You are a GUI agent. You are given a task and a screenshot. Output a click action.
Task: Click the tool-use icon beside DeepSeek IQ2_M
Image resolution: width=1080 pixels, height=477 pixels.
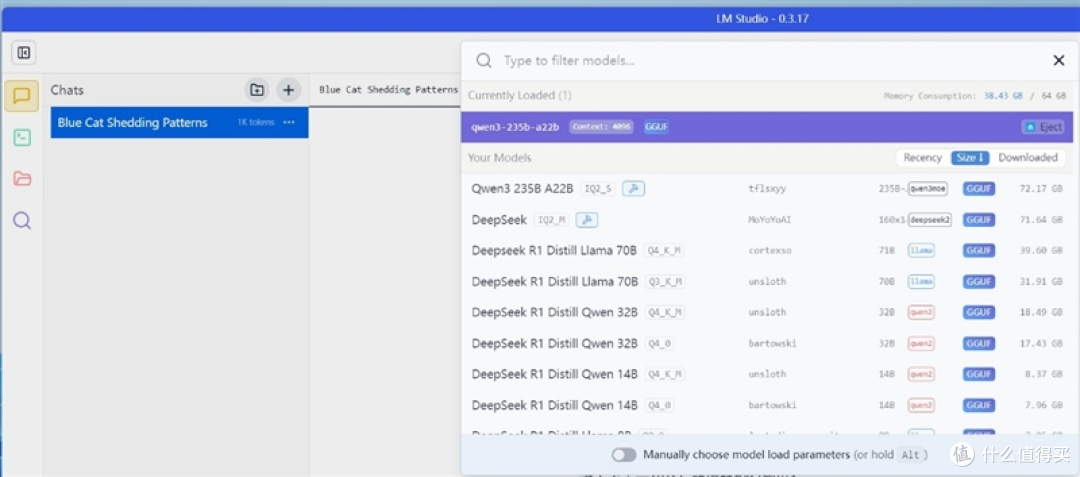pyautogui.click(x=587, y=220)
